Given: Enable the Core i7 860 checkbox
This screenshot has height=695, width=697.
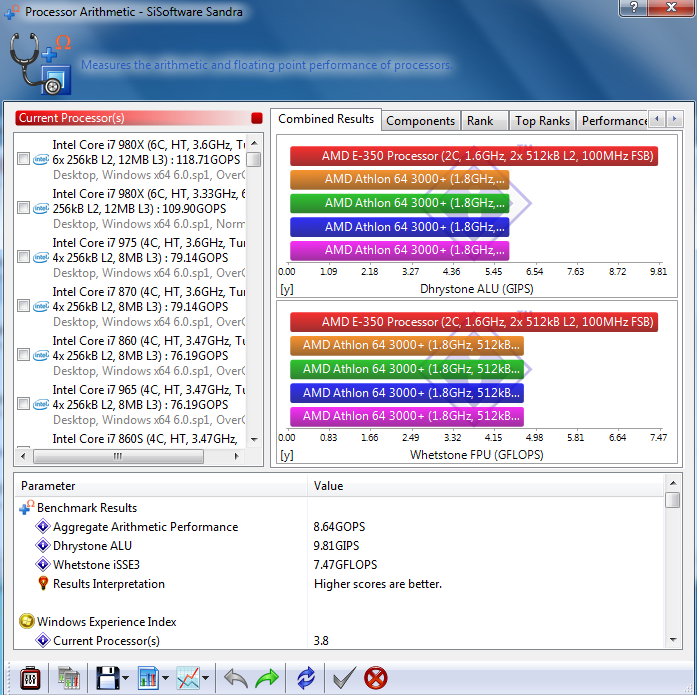Looking at the screenshot, I should (x=23, y=355).
